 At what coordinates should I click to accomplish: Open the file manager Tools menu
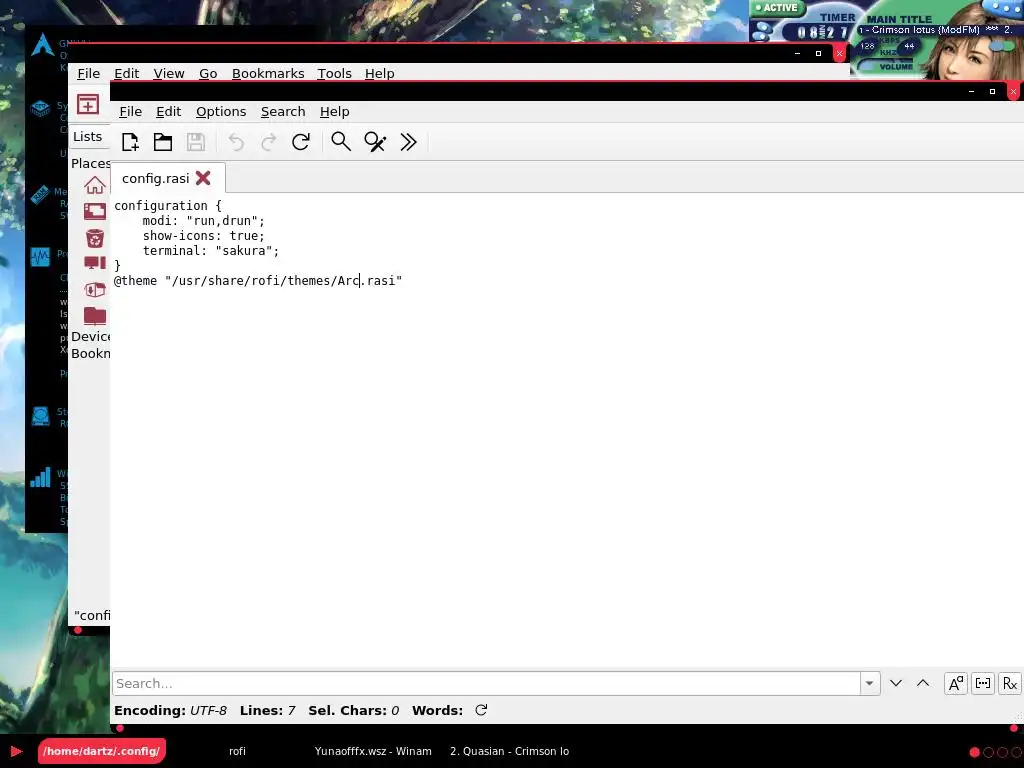pyautogui.click(x=334, y=73)
